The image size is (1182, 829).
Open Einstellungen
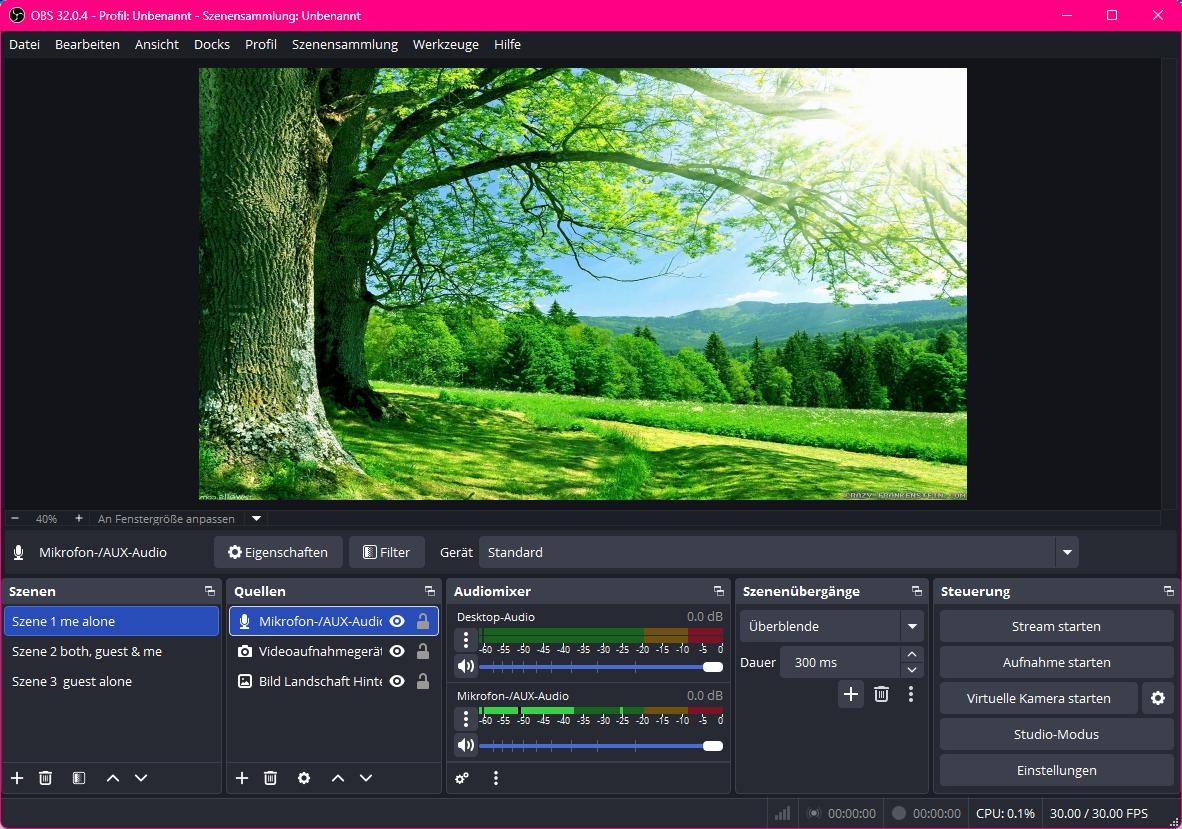coord(1056,770)
